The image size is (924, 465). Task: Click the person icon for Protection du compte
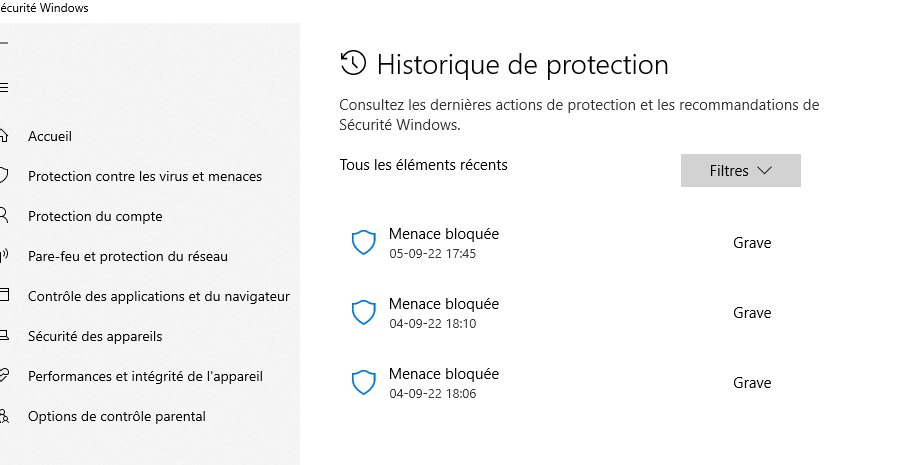[x=3, y=216]
